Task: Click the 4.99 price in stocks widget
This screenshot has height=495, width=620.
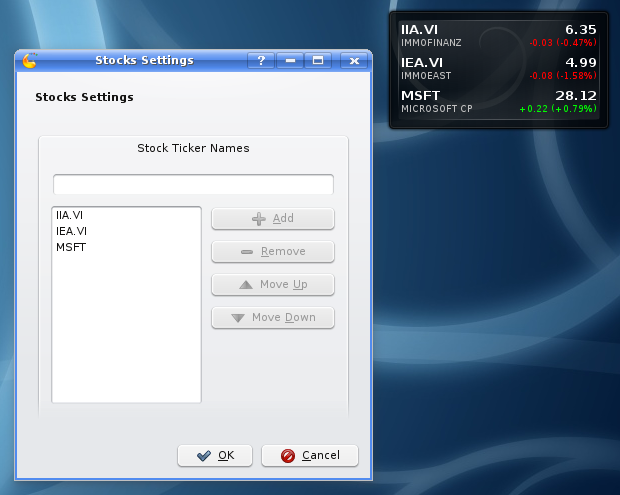Action: [x=580, y=62]
